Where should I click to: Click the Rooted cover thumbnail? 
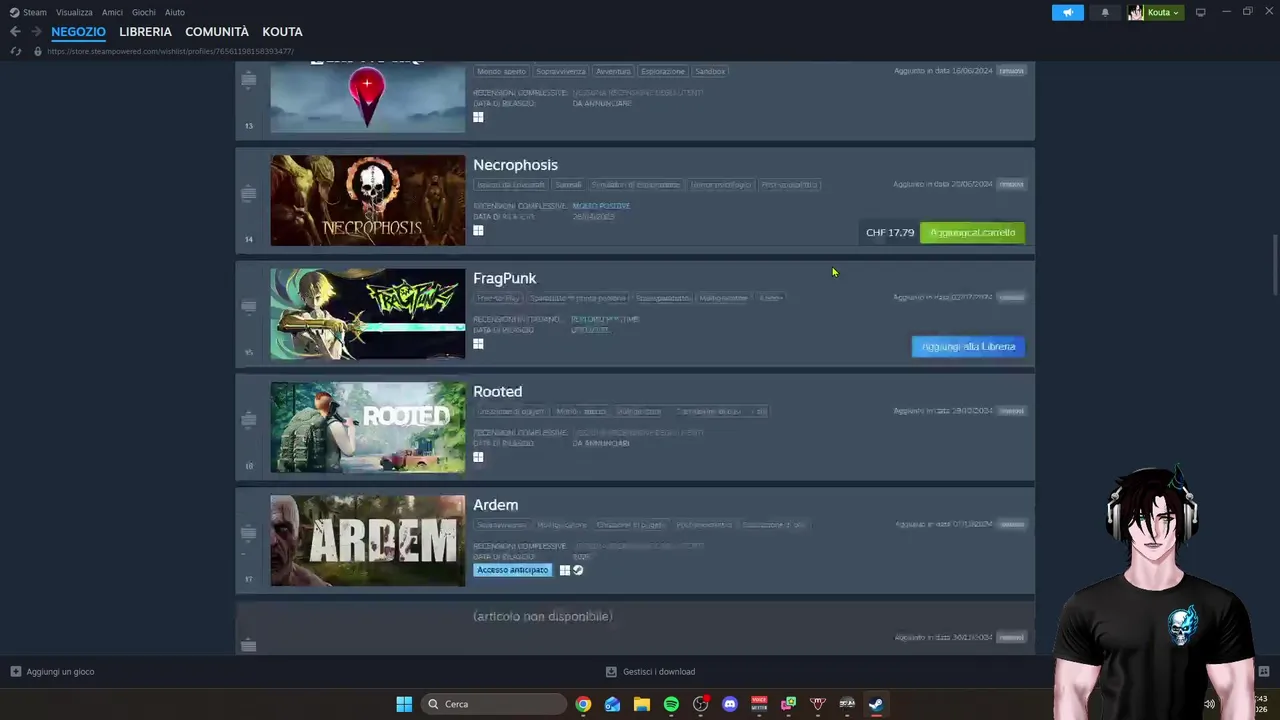367,427
